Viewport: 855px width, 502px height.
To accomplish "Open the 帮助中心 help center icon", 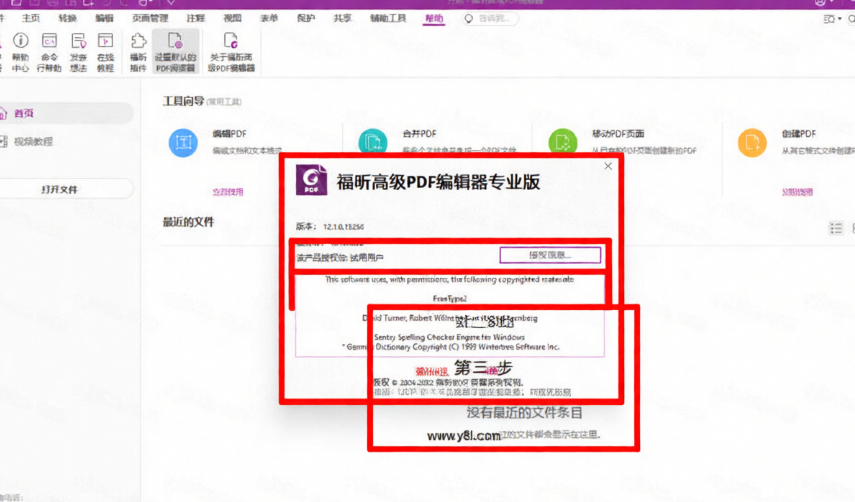I will (x=20, y=52).
